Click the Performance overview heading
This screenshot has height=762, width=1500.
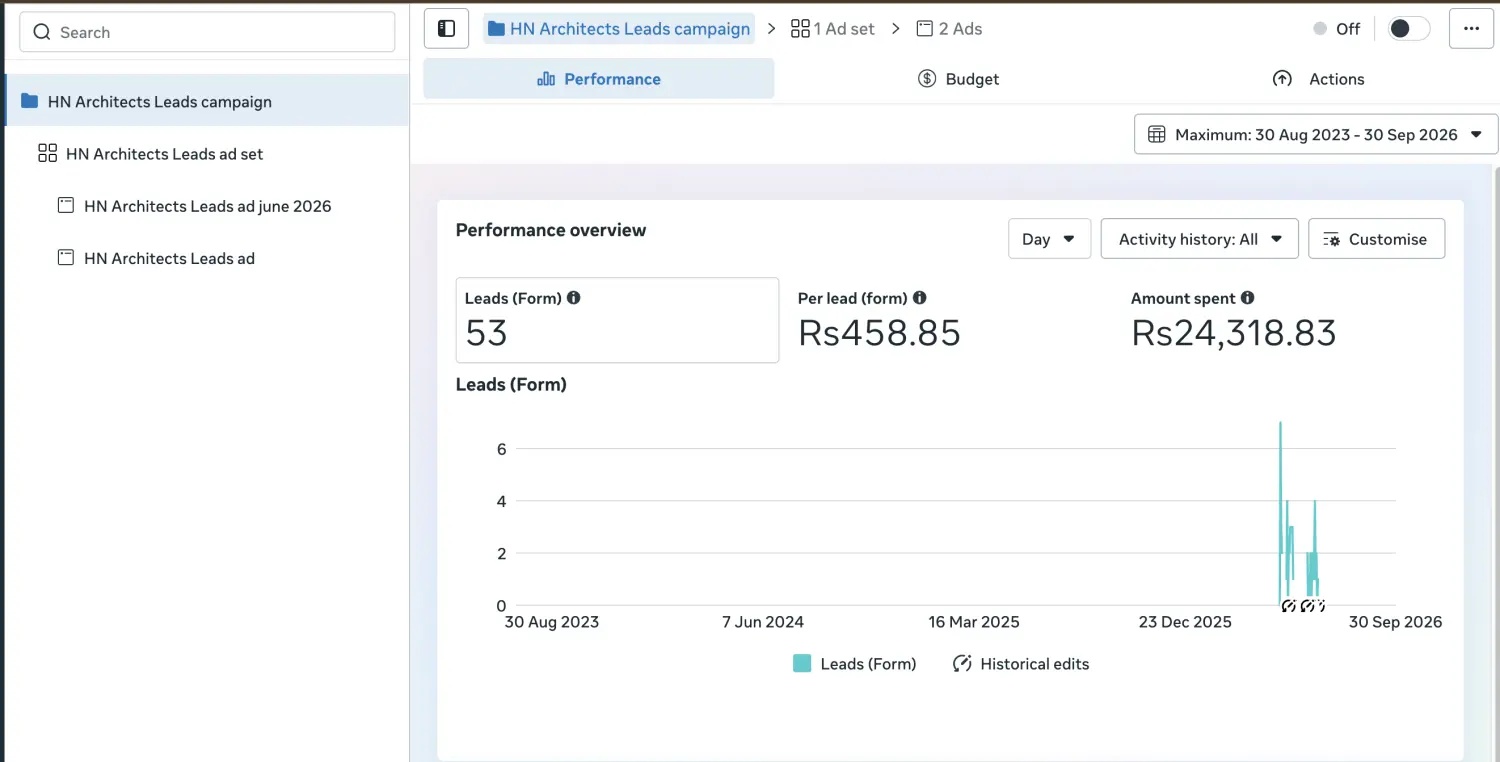coord(551,230)
